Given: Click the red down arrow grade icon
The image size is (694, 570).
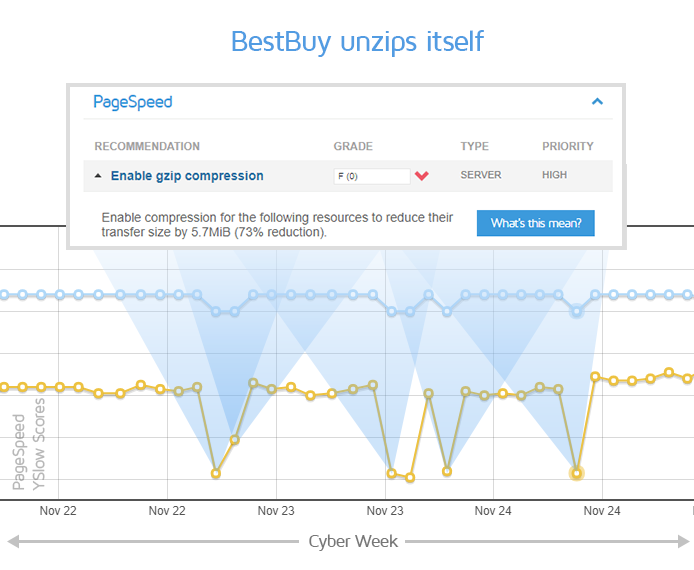Looking at the screenshot, I should pos(422,176).
